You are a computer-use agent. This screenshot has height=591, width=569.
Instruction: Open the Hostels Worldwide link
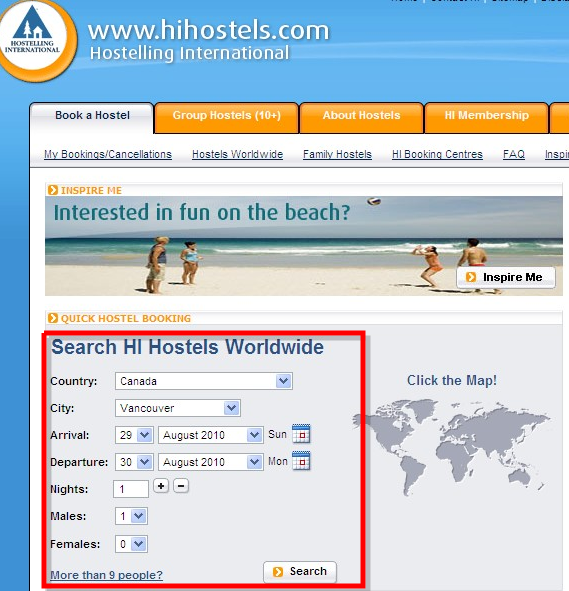pyautogui.click(x=237, y=154)
